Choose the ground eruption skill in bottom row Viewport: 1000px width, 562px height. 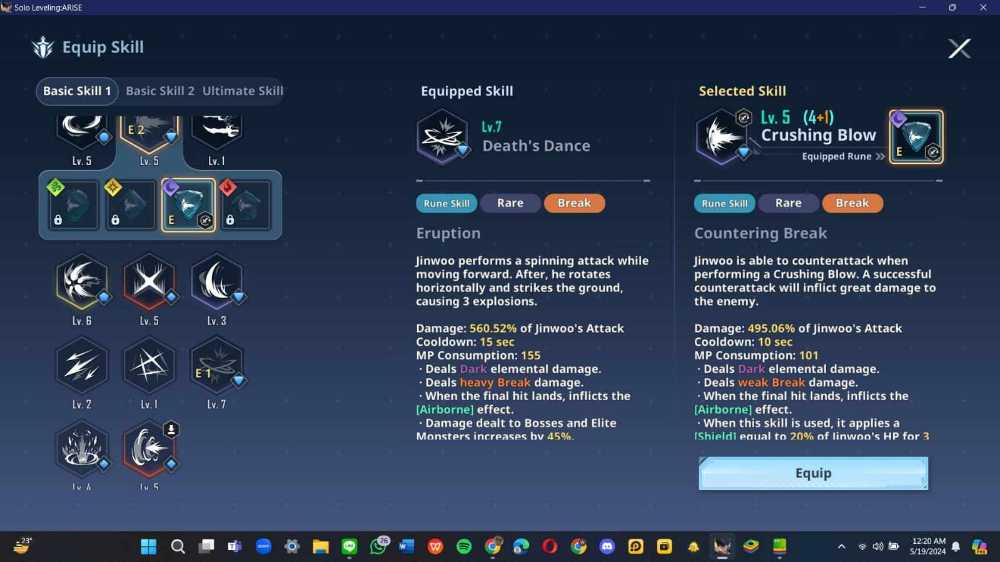point(82,448)
